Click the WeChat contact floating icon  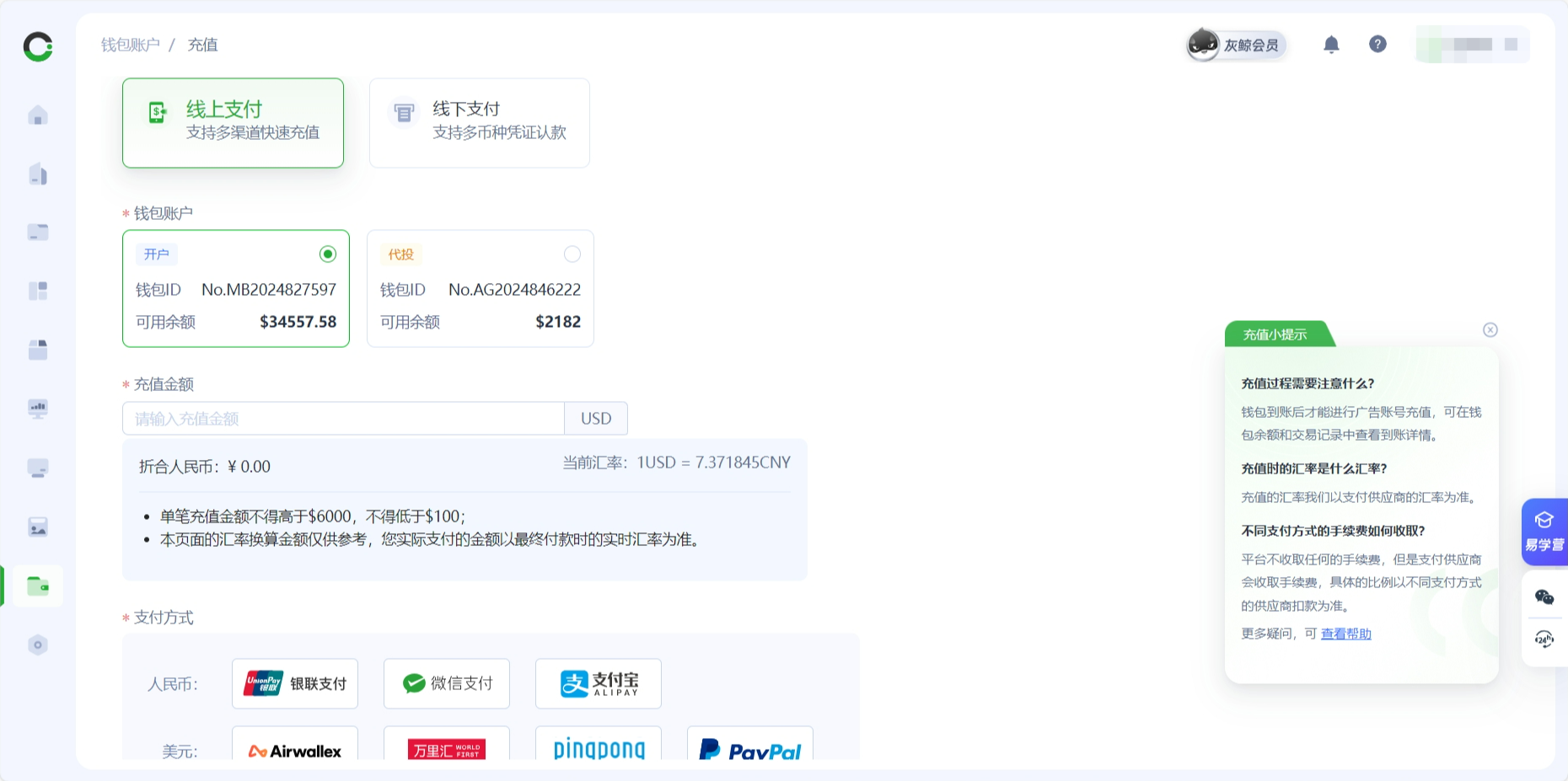click(1544, 597)
